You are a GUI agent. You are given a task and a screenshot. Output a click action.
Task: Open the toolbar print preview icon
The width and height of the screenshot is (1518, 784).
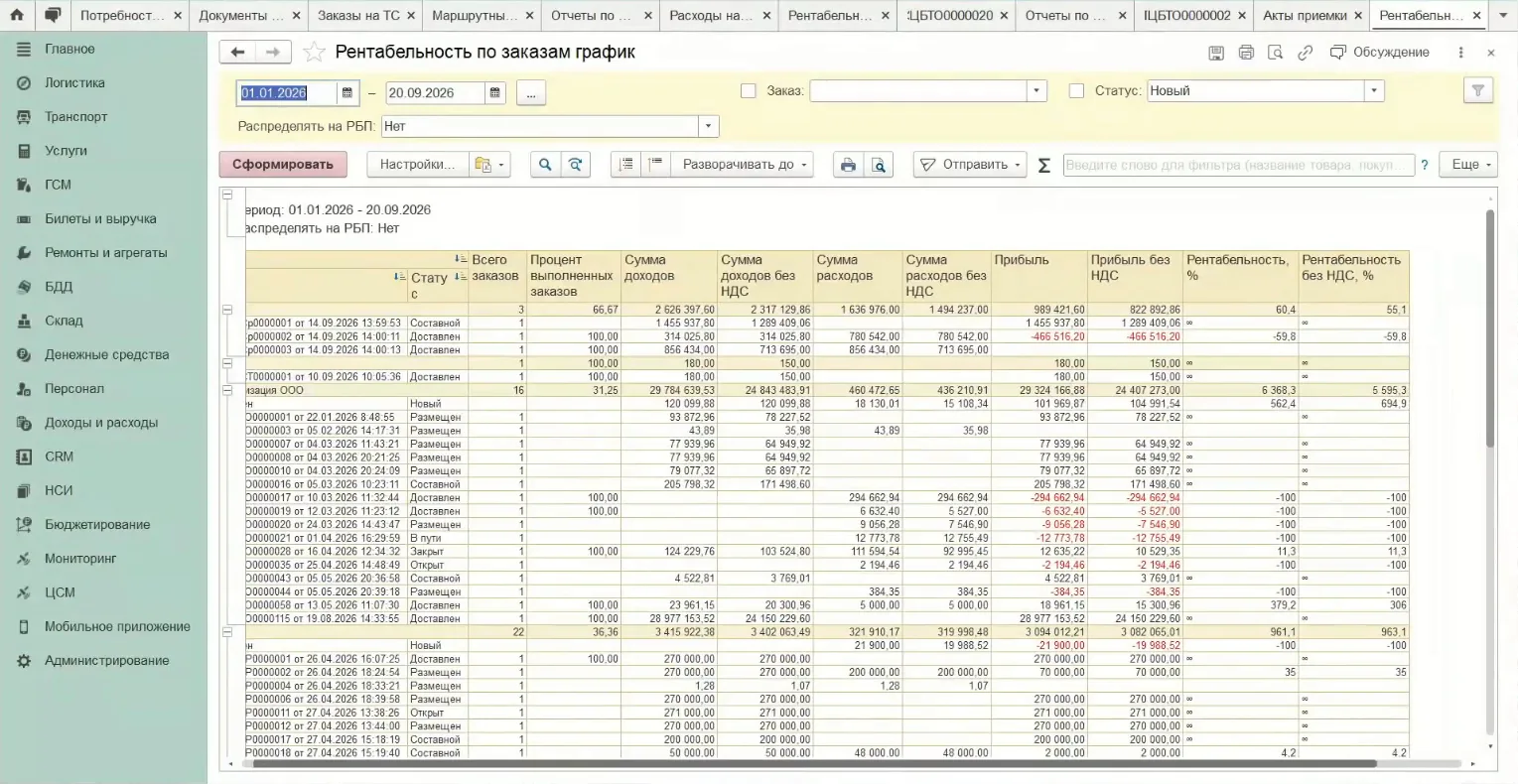click(879, 165)
